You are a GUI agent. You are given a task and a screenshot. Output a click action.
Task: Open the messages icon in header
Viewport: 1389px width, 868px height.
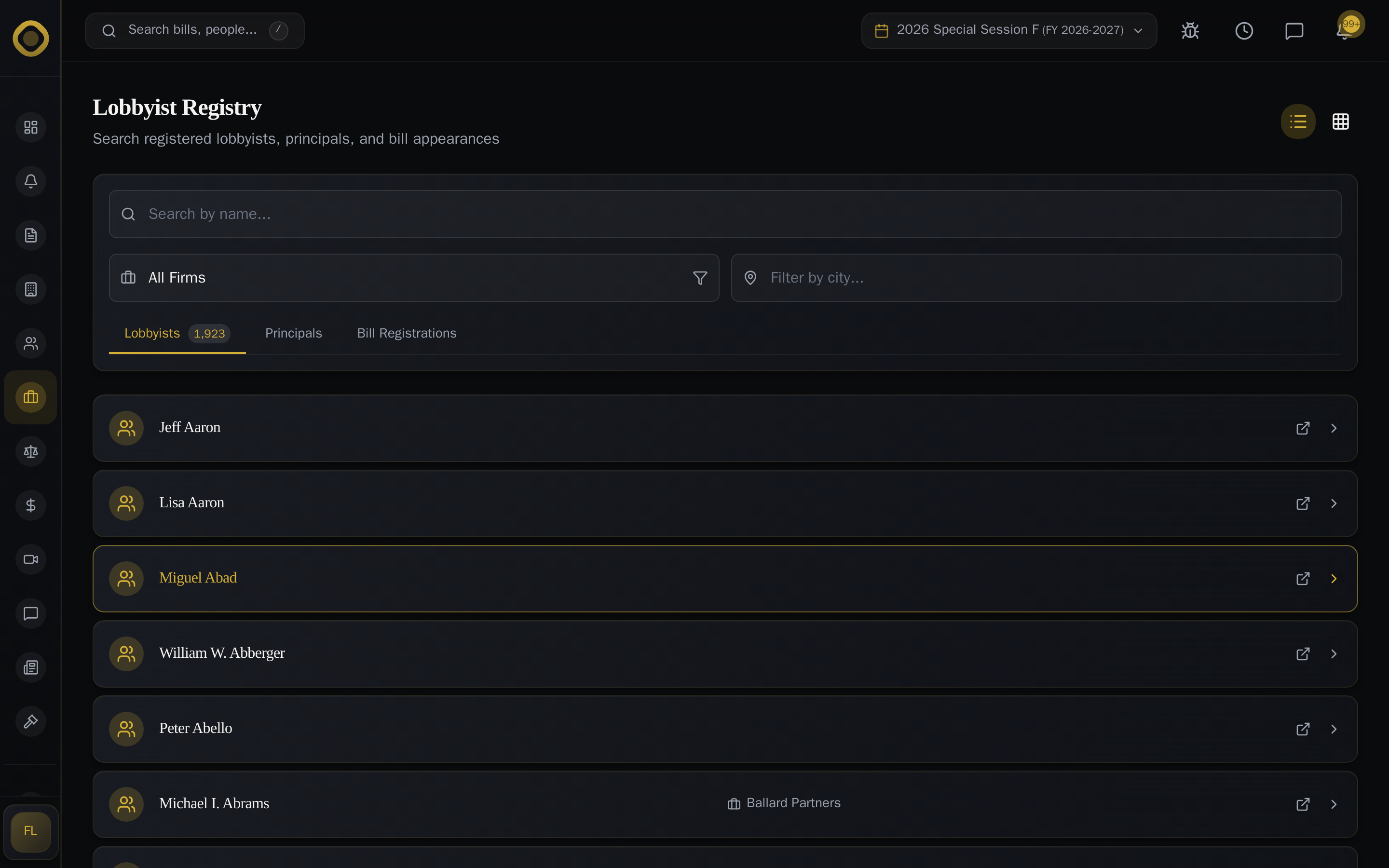coord(1294,30)
